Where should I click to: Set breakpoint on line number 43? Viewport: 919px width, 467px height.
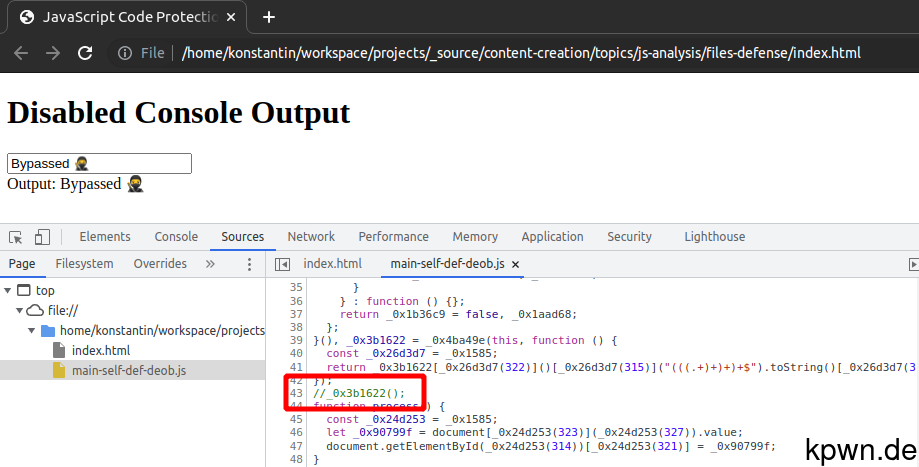click(296, 393)
